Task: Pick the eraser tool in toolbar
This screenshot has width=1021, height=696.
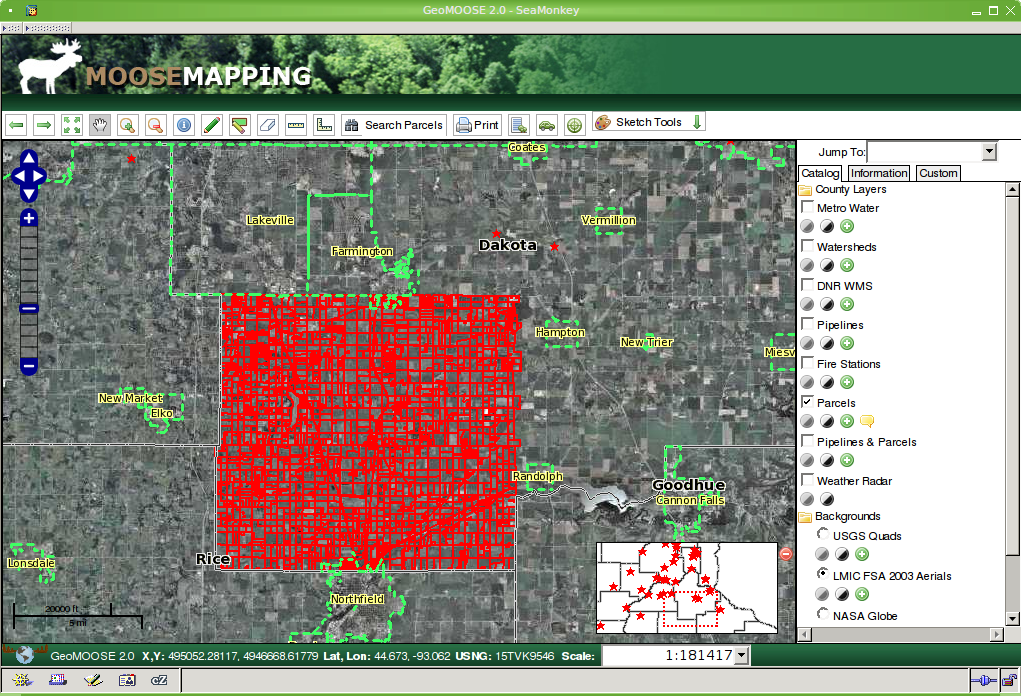Action: [266, 125]
